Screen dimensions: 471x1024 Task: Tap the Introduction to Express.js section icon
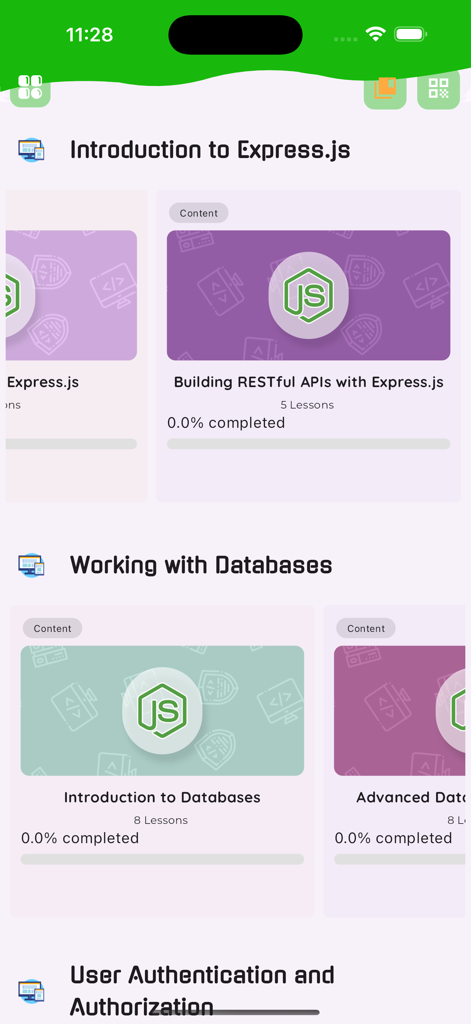tap(31, 150)
